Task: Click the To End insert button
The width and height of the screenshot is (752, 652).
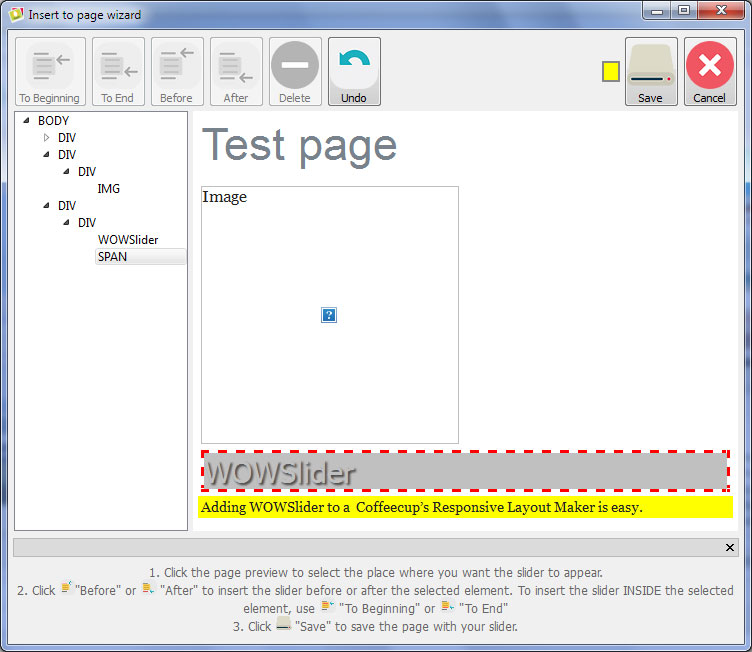Action: 118,71
